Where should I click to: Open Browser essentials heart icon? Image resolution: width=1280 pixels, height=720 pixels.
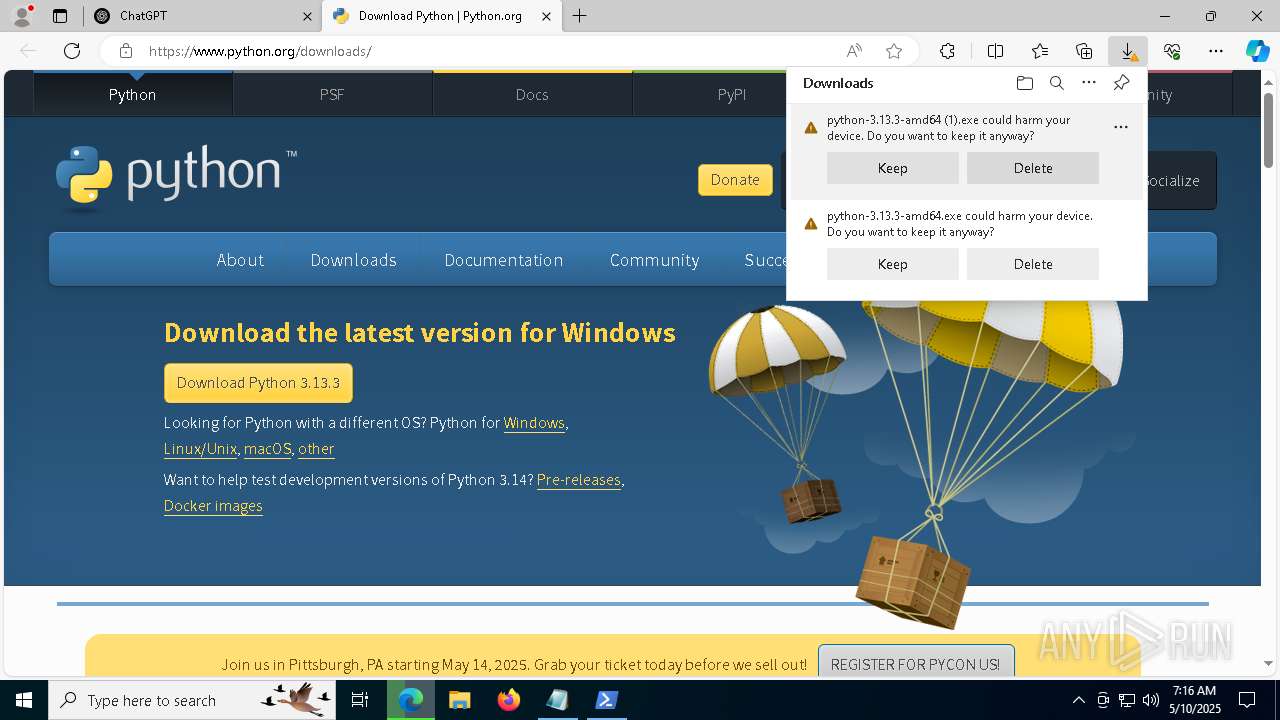[1172, 51]
